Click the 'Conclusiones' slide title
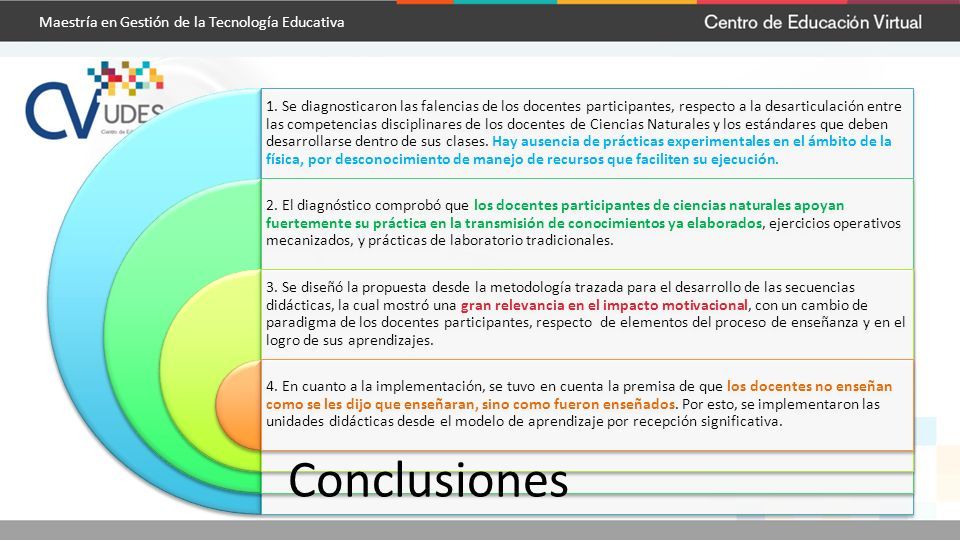Viewport: 960px width, 540px height. click(428, 480)
